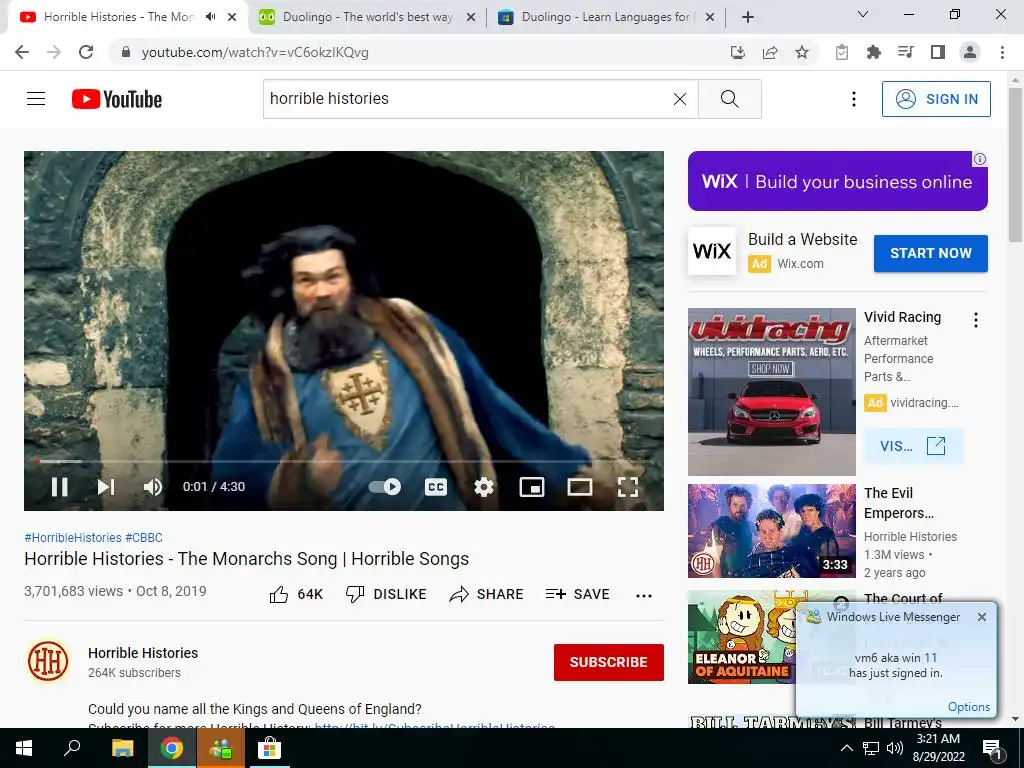This screenshot has width=1024, height=768.
Task: Show hidden system tray icons
Action: click(x=846, y=748)
